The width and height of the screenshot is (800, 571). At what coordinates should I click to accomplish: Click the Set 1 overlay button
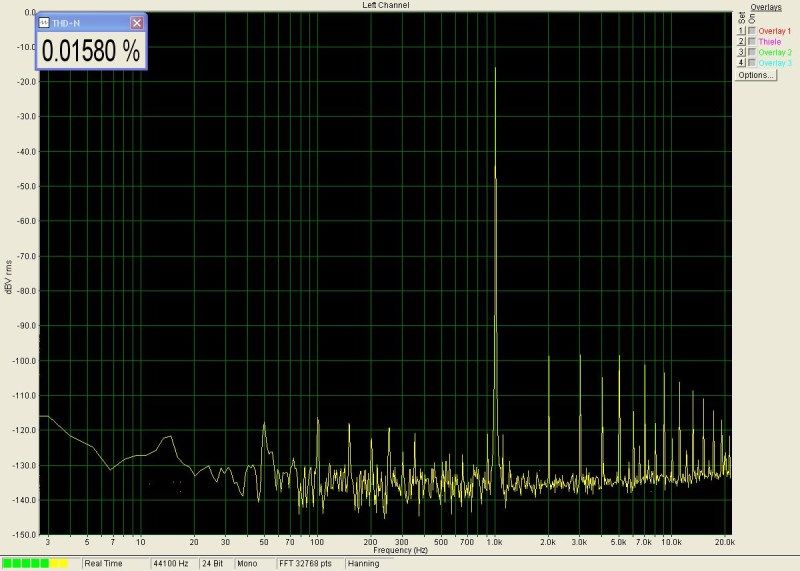(x=741, y=31)
